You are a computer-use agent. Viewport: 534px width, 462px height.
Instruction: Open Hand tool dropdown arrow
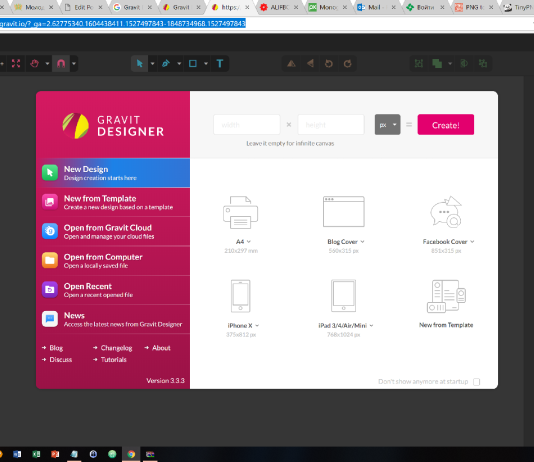pos(47,64)
